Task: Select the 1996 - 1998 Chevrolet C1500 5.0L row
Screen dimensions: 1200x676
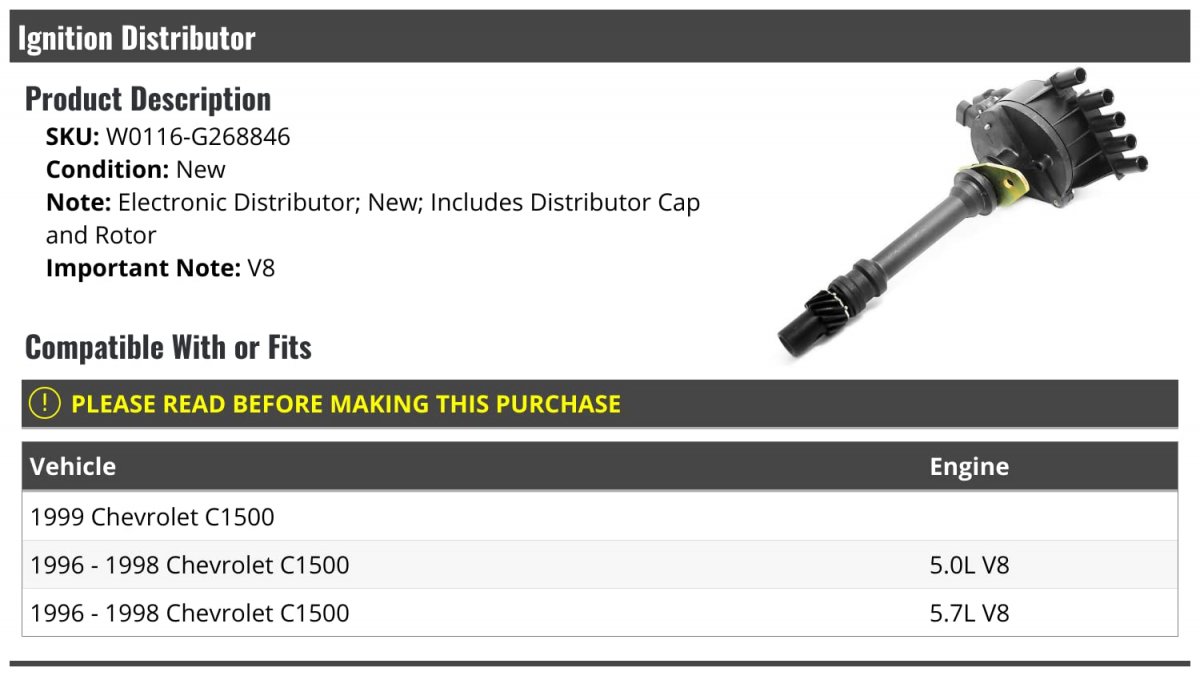Action: click(600, 565)
